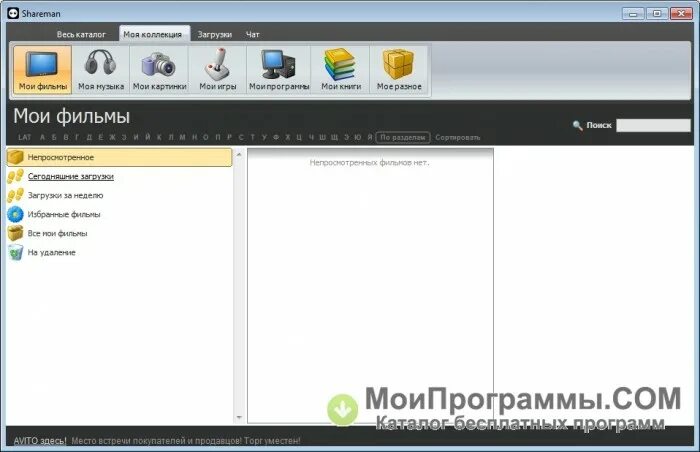Click the search magnifier icon
The height and width of the screenshot is (452, 700).
click(577, 126)
